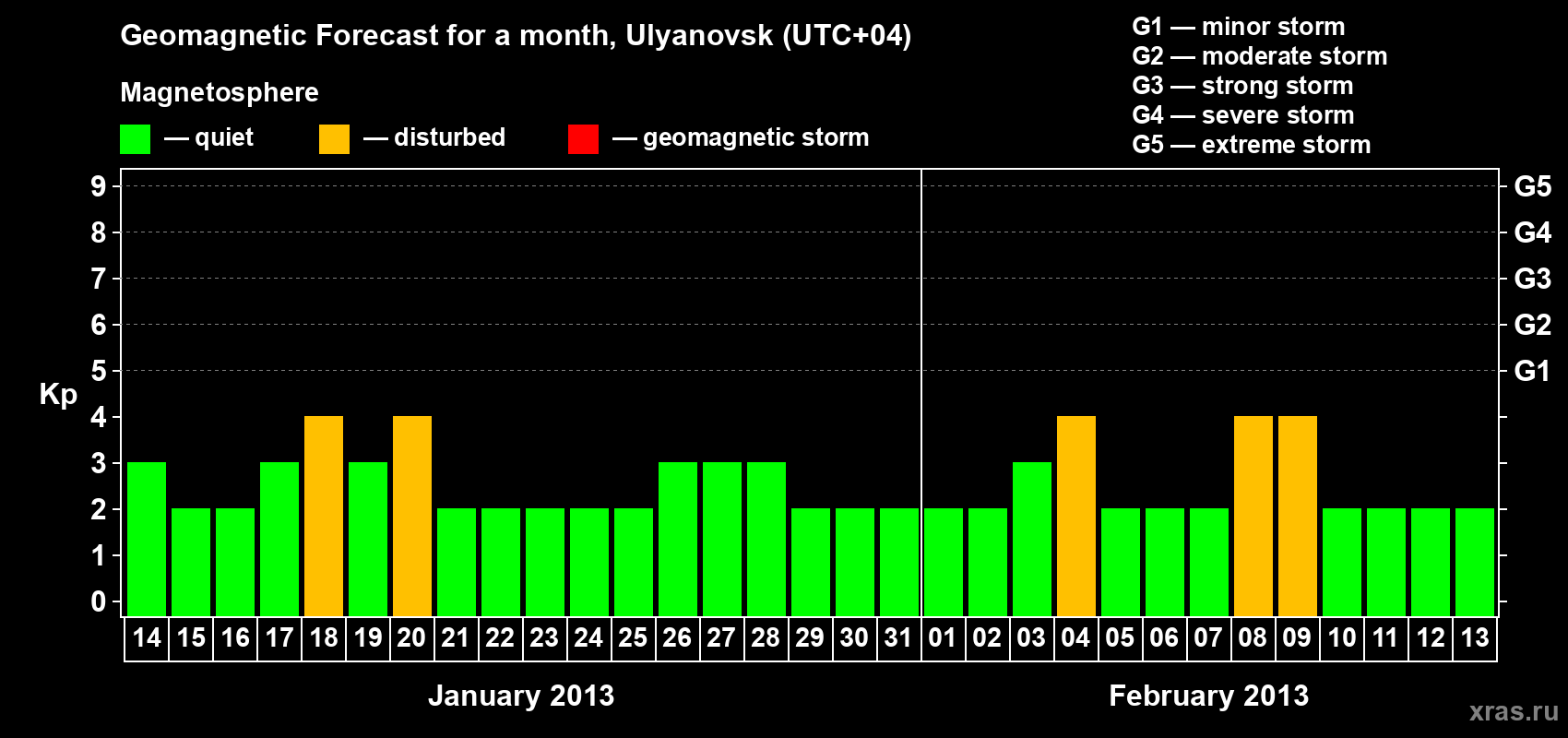Click the Magnetosphere heading

click(x=220, y=92)
